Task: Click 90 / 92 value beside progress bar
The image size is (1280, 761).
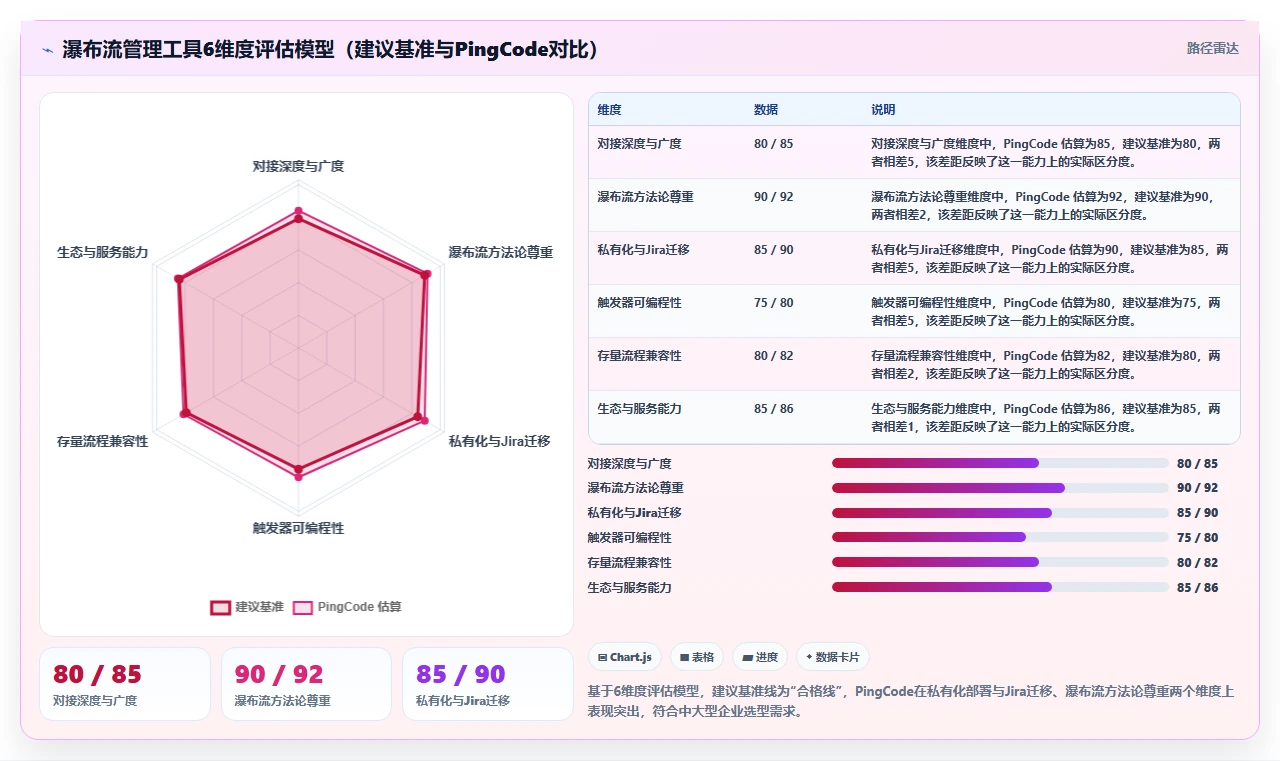Action: point(1197,488)
